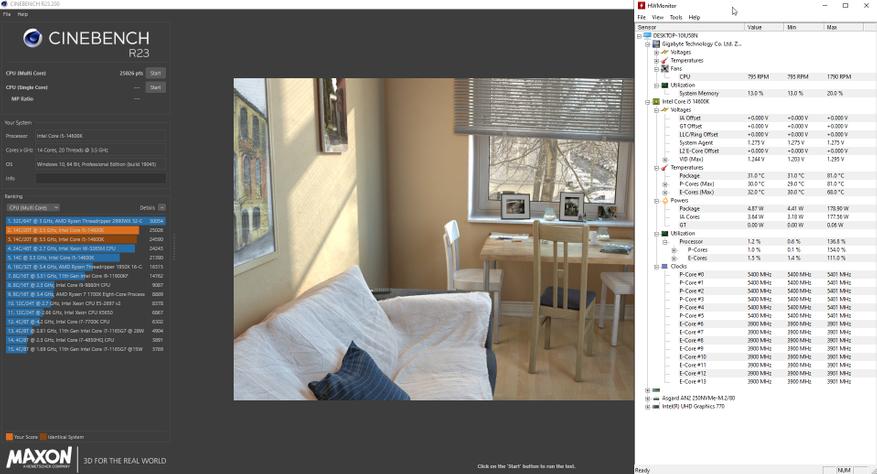Select the Intel Core i7-7700K ranking row
The height and width of the screenshot is (474, 877).
coord(86,322)
